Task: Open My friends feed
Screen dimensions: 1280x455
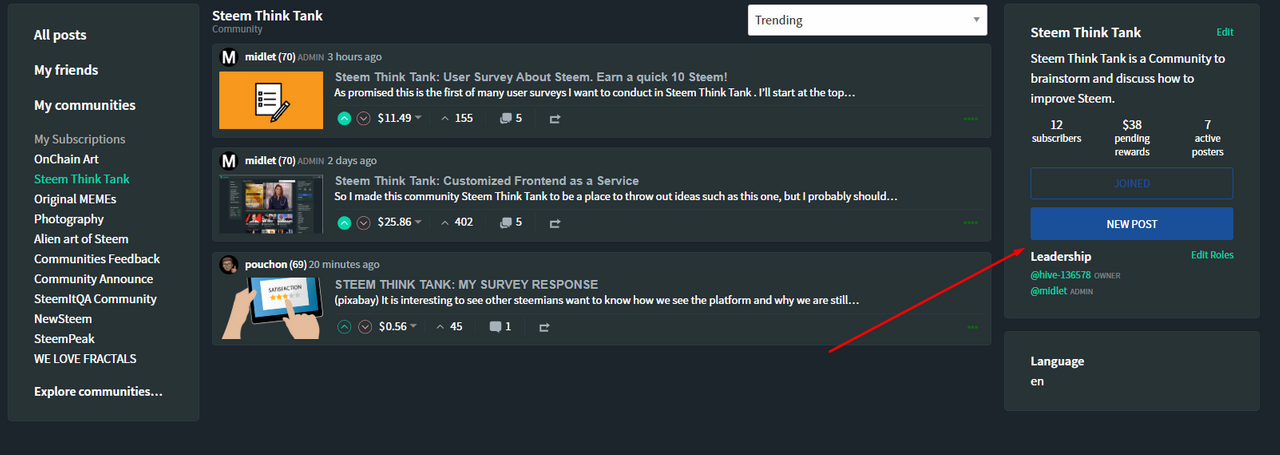Action: 66,70
